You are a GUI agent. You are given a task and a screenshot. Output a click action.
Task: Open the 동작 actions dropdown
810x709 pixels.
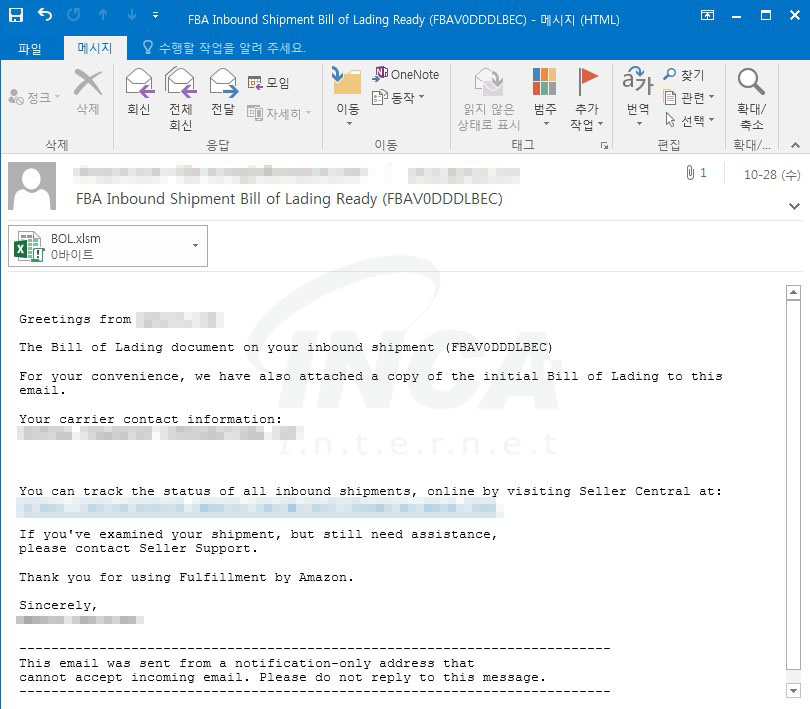click(398, 97)
